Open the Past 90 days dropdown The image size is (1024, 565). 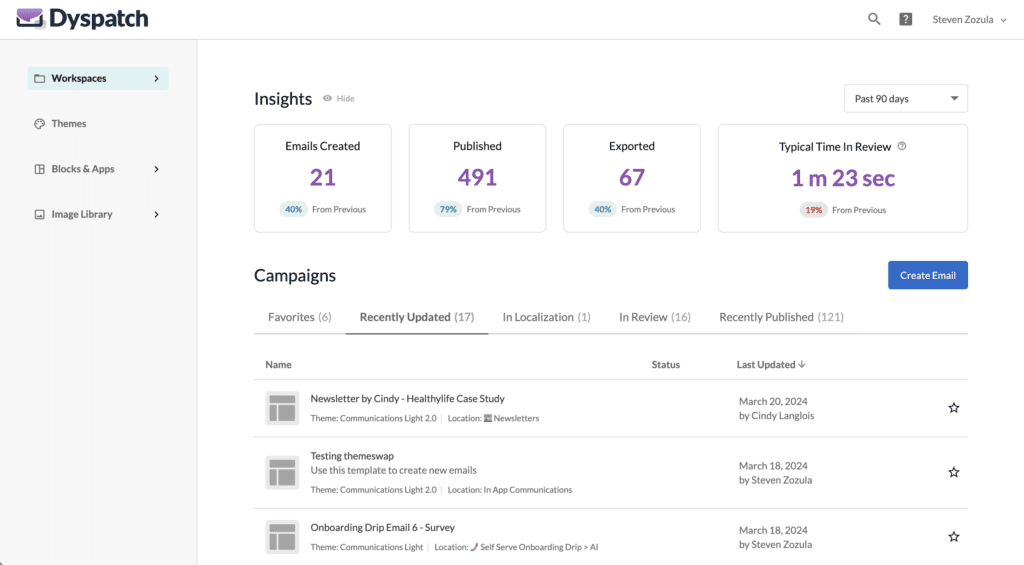[906, 99]
